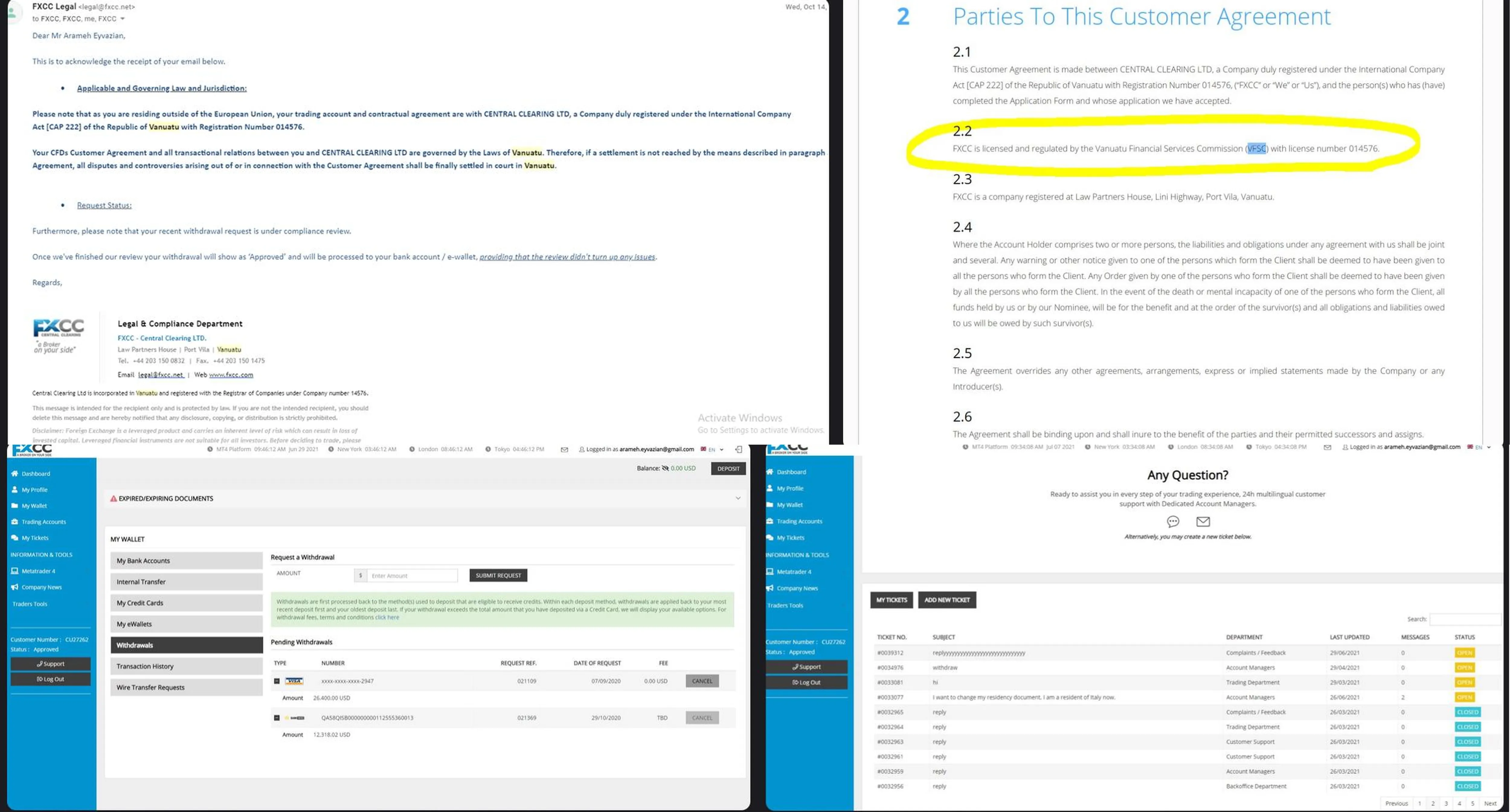This screenshot has width=1510, height=812.
Task: Click the Visa card logo in Pending Withdrawals
Action: tap(294, 681)
